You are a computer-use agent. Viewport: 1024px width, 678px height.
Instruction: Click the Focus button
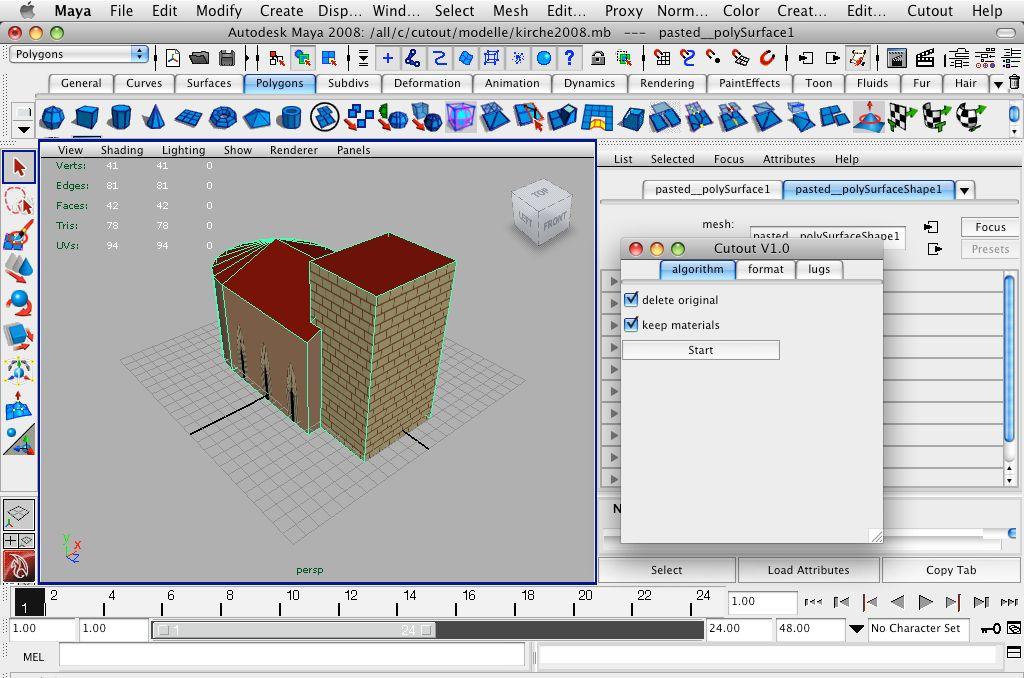tap(990, 227)
